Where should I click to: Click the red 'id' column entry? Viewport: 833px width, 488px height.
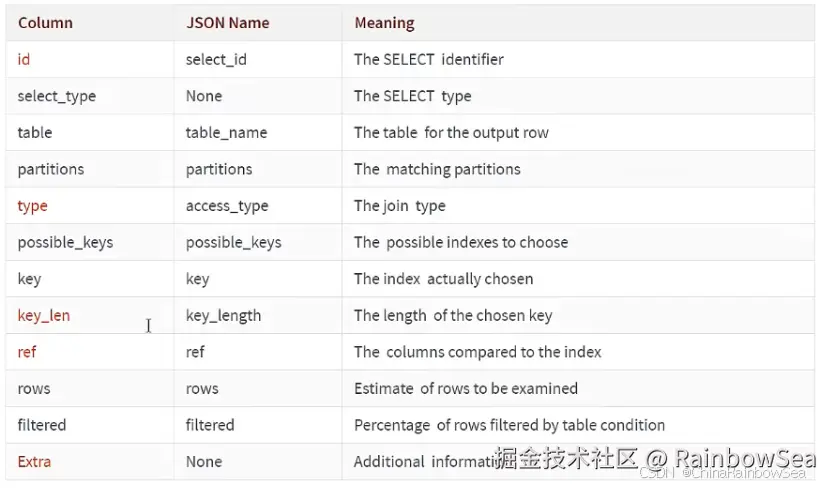click(x=23, y=59)
